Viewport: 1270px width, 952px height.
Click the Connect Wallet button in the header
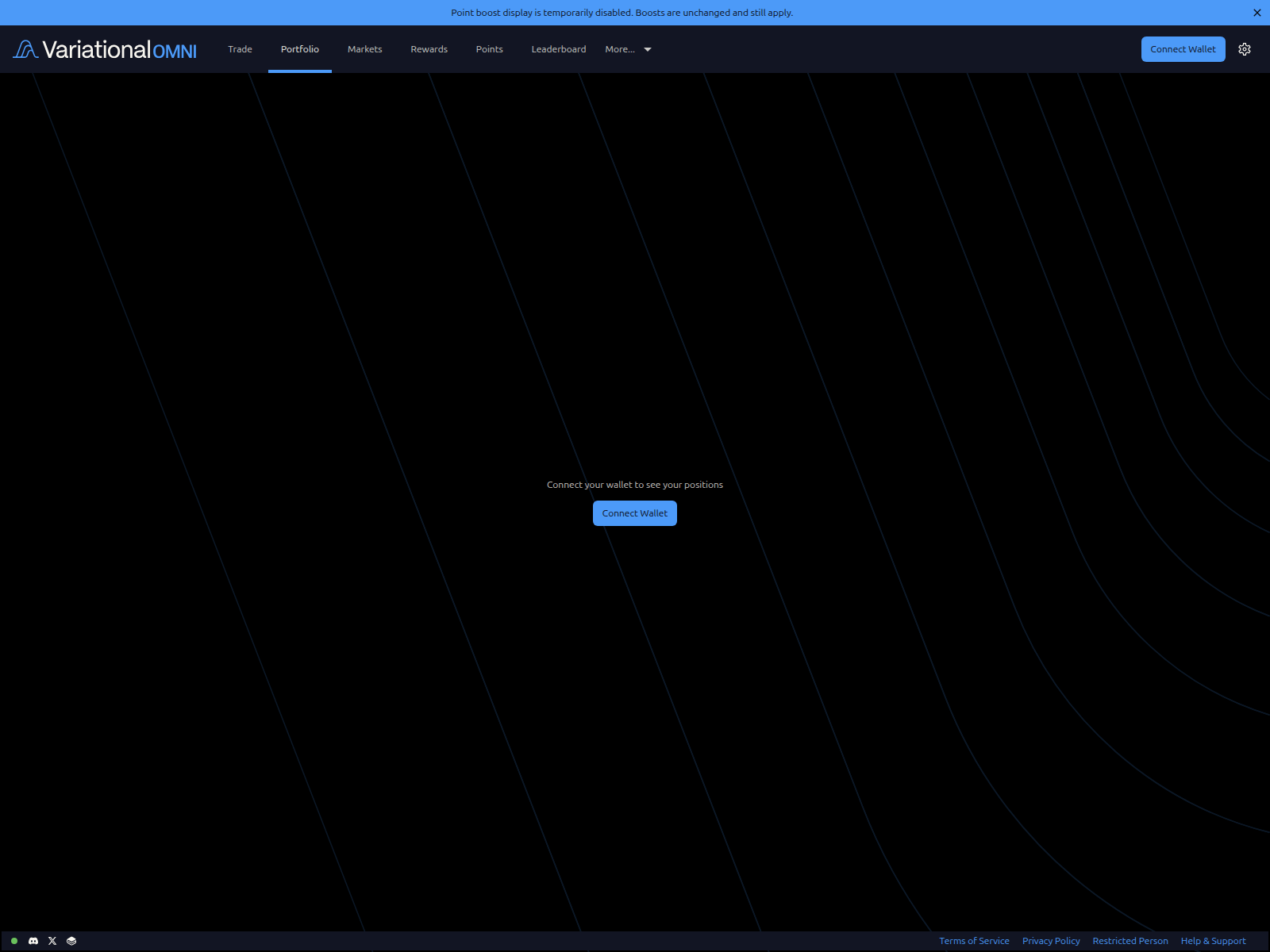tap(1183, 48)
